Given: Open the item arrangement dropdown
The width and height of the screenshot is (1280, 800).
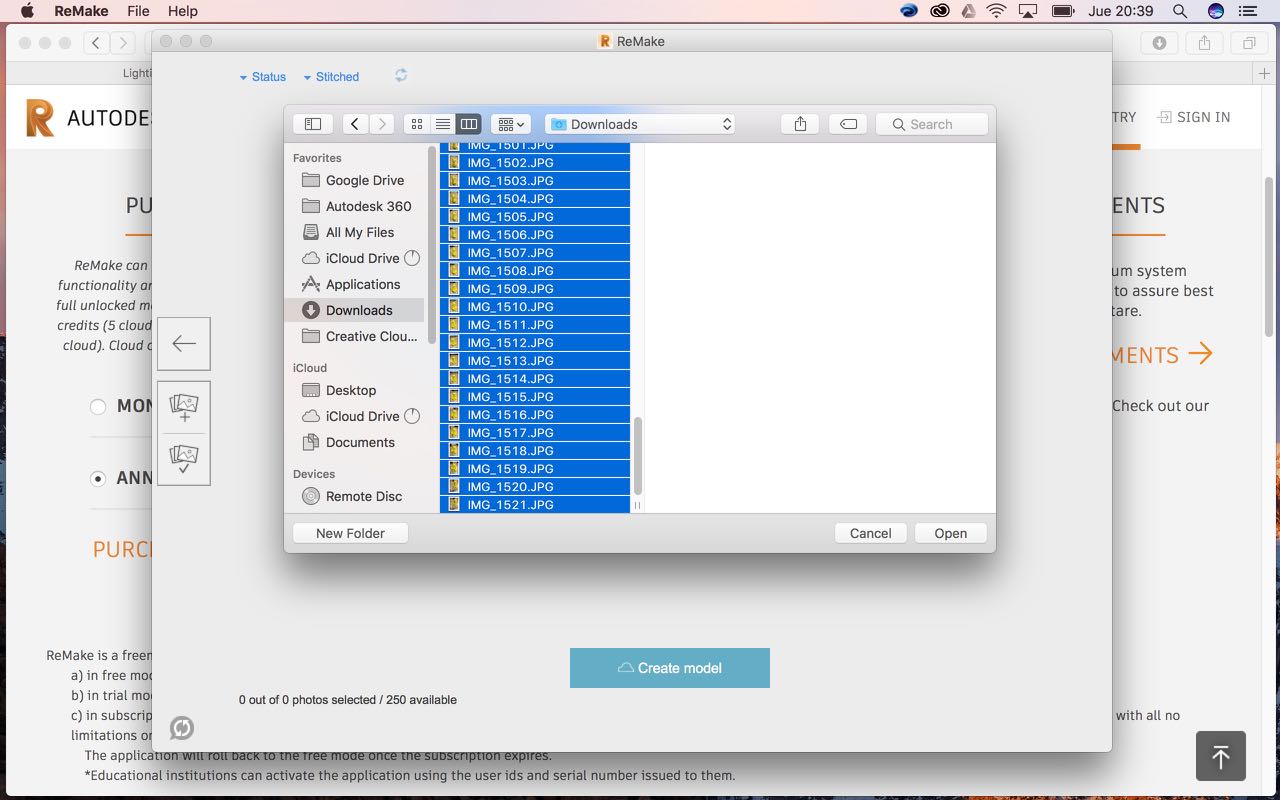Looking at the screenshot, I should 511,124.
